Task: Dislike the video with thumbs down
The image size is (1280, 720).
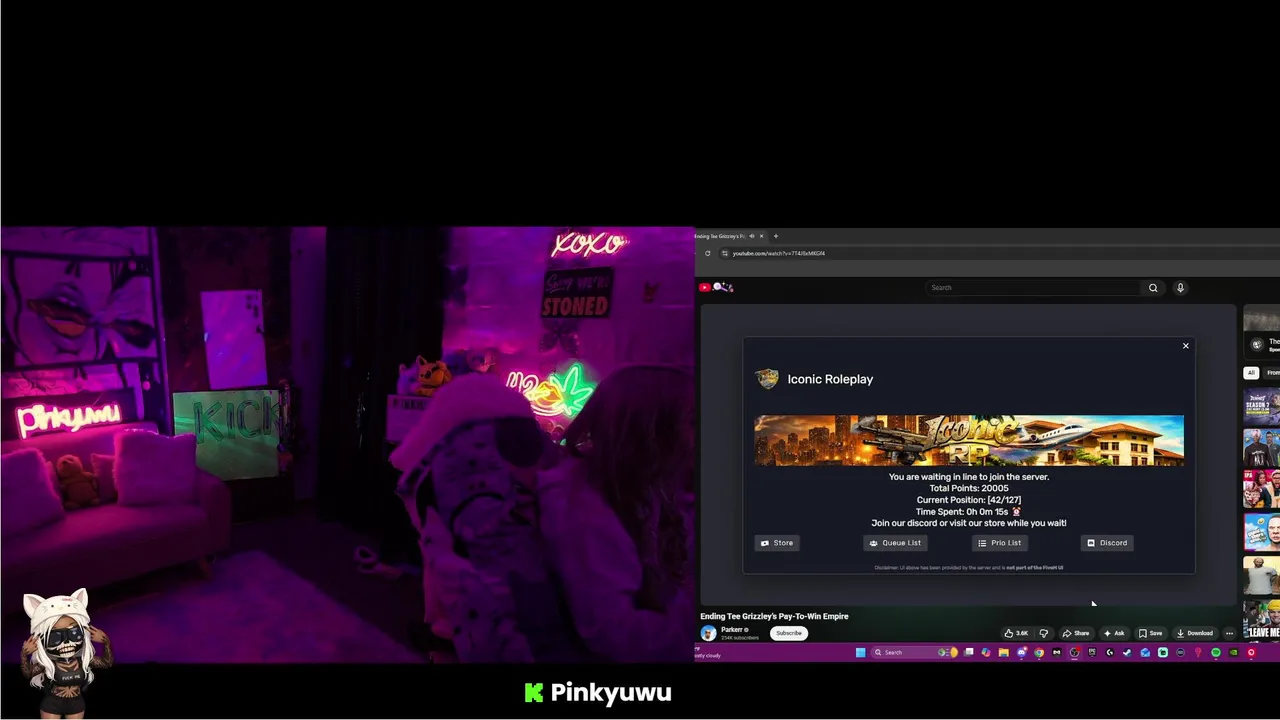Action: pos(1044,633)
